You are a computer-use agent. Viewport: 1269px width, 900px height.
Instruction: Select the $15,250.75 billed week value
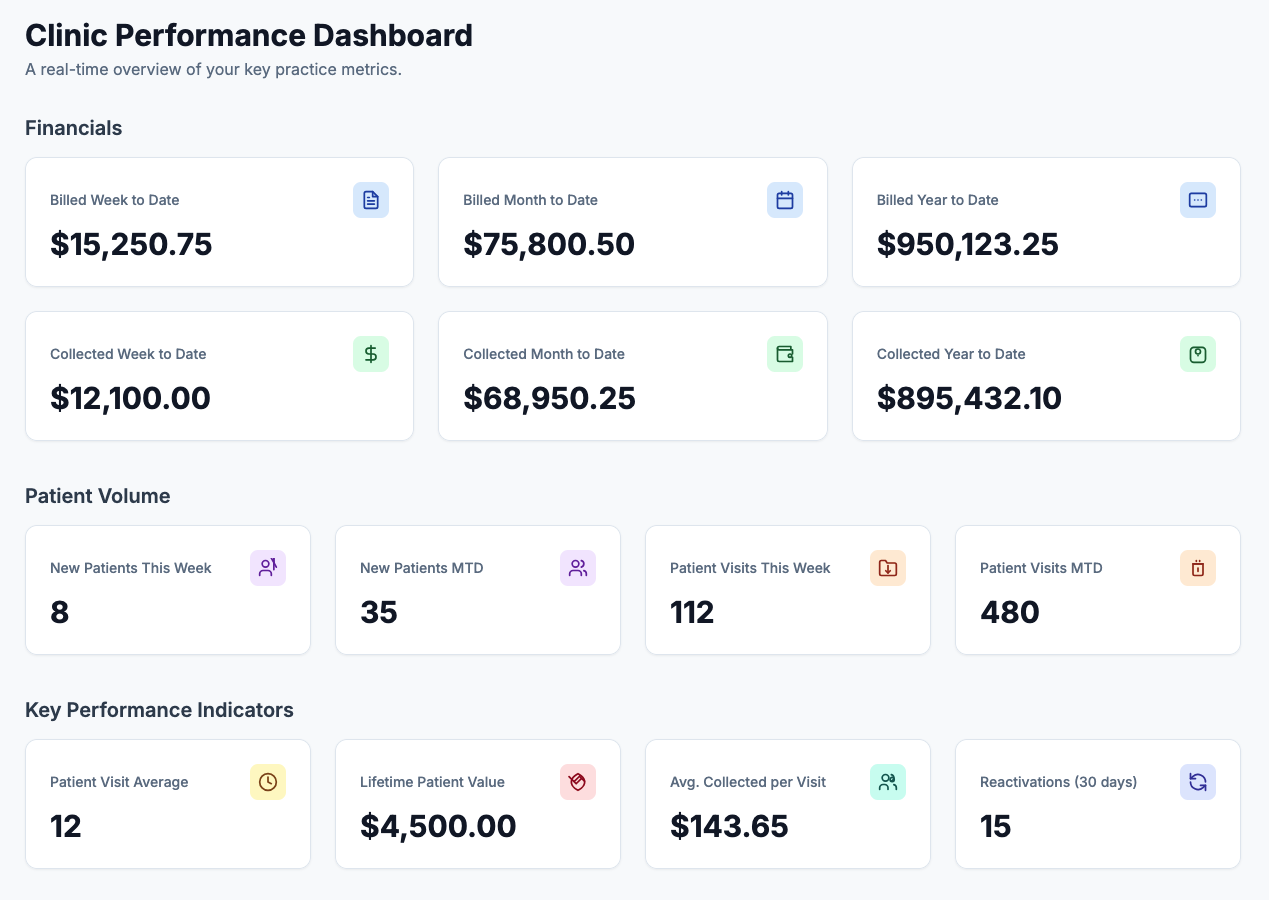point(131,245)
